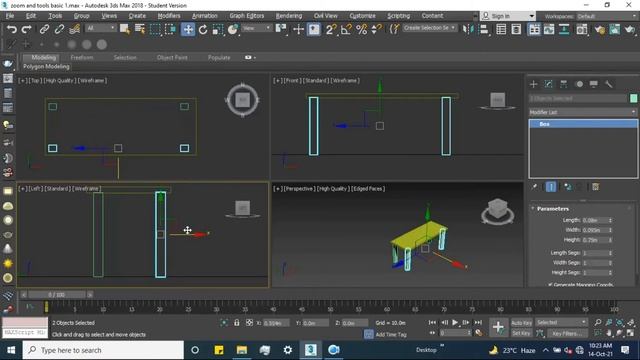
Task: Click the Select and Place icon
Action: coord(233,29)
